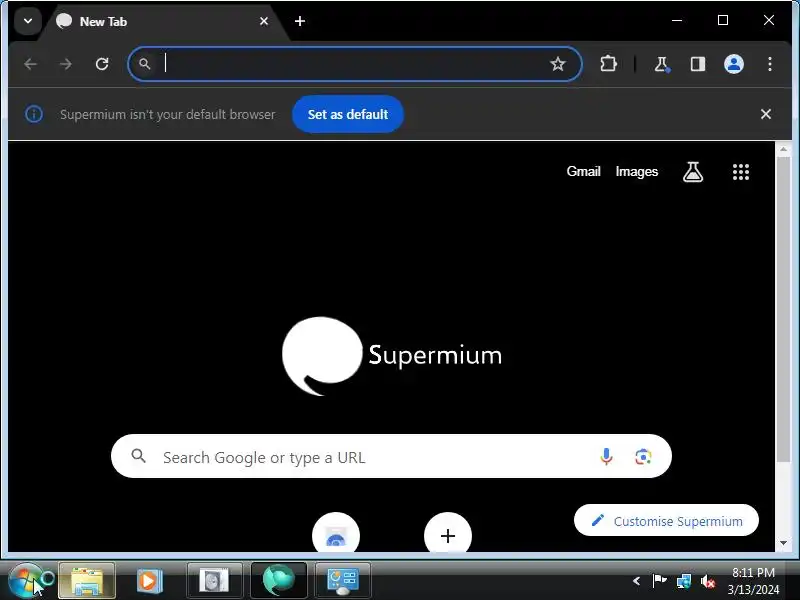
Task: Click Set as default button
Action: (348, 114)
